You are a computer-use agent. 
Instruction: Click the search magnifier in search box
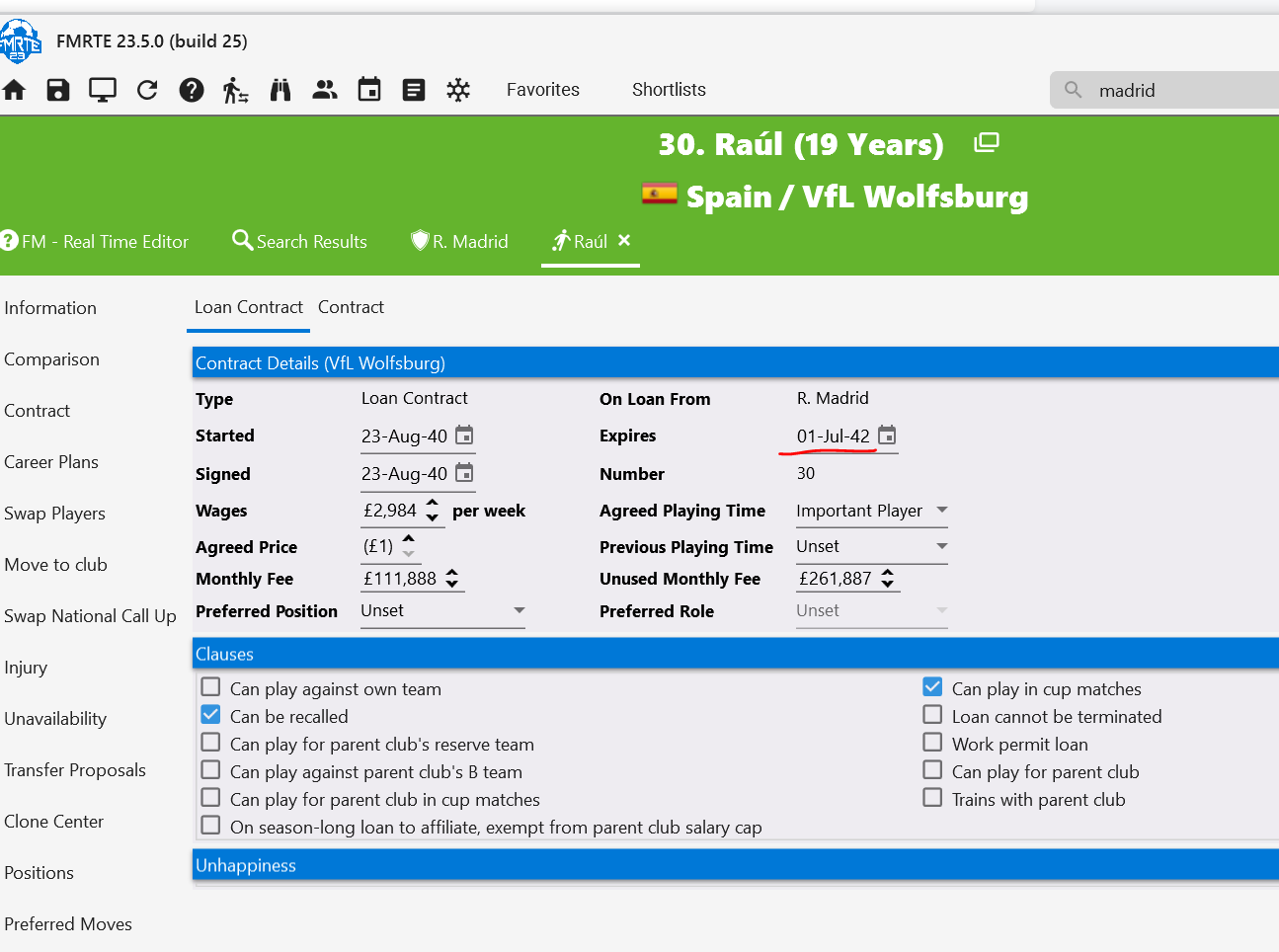(1074, 90)
